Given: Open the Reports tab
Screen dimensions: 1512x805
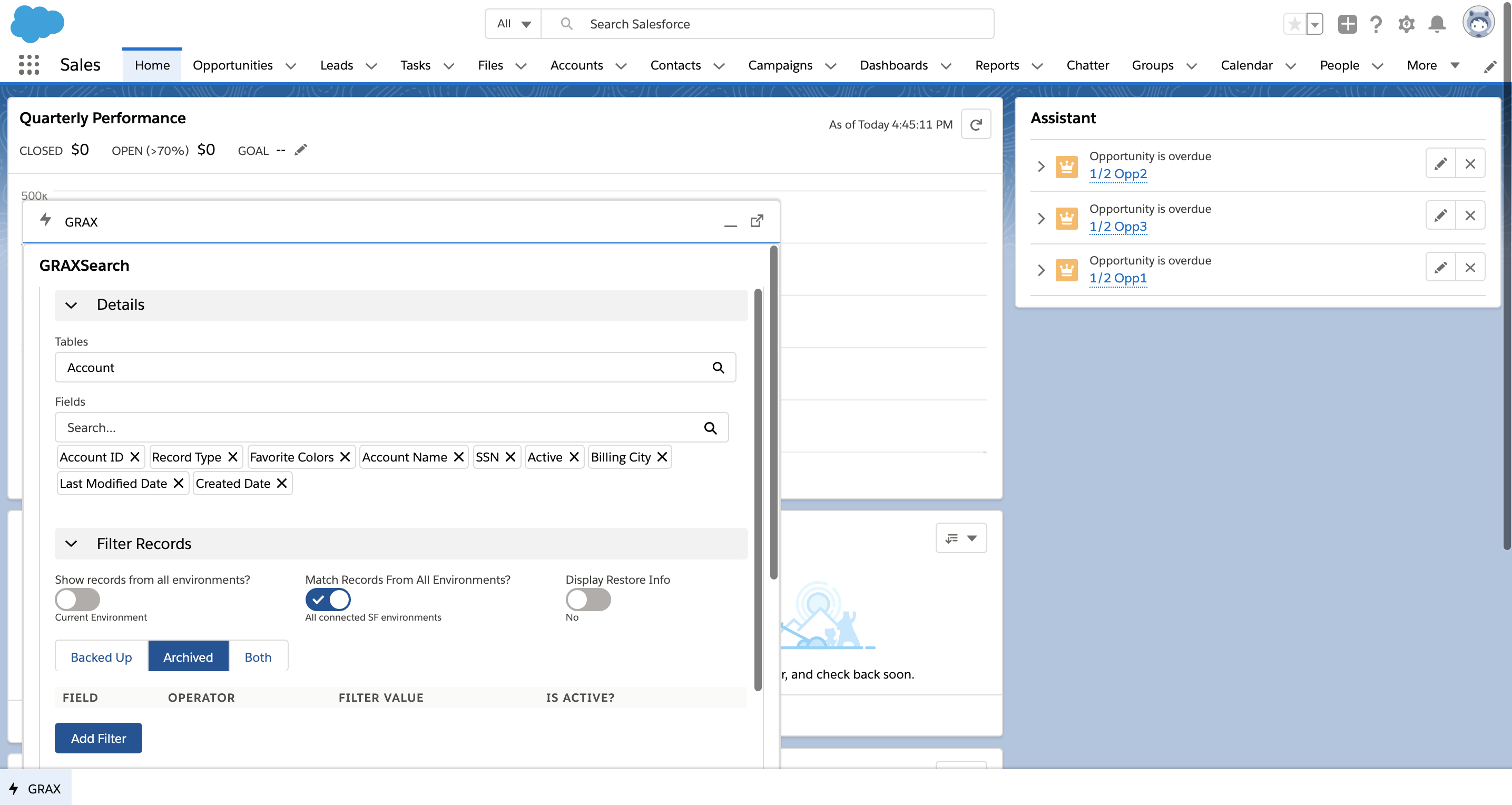Looking at the screenshot, I should click(x=997, y=65).
